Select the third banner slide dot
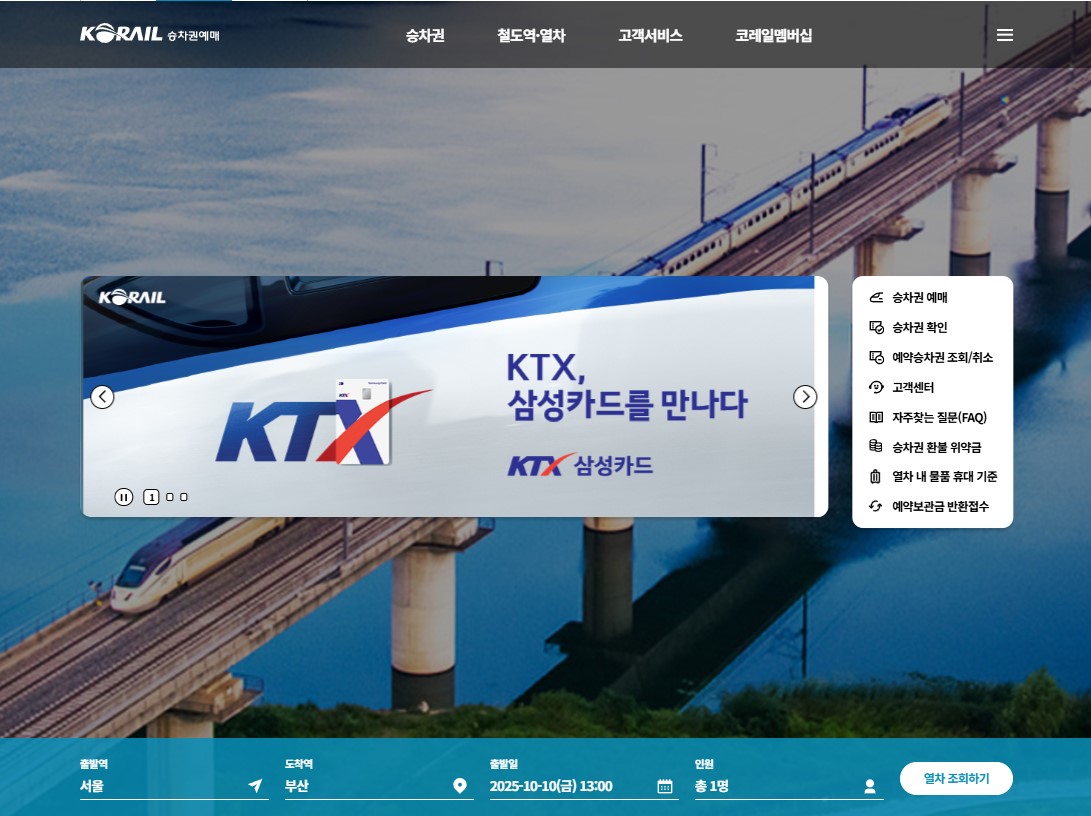The image size is (1091, 816). click(x=184, y=497)
